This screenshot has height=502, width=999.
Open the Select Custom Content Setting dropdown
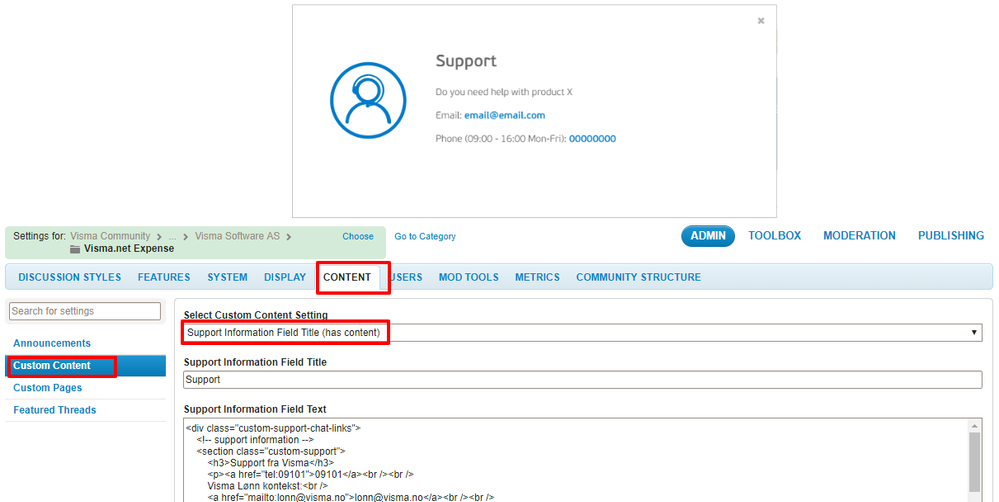pos(582,333)
